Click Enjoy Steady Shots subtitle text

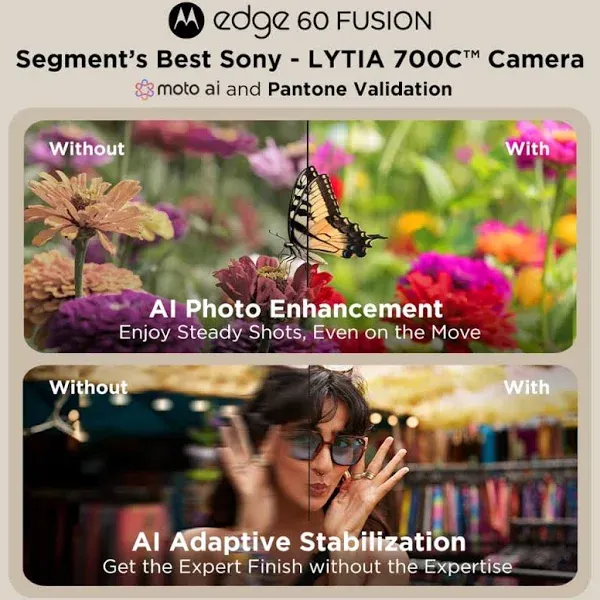(300, 333)
